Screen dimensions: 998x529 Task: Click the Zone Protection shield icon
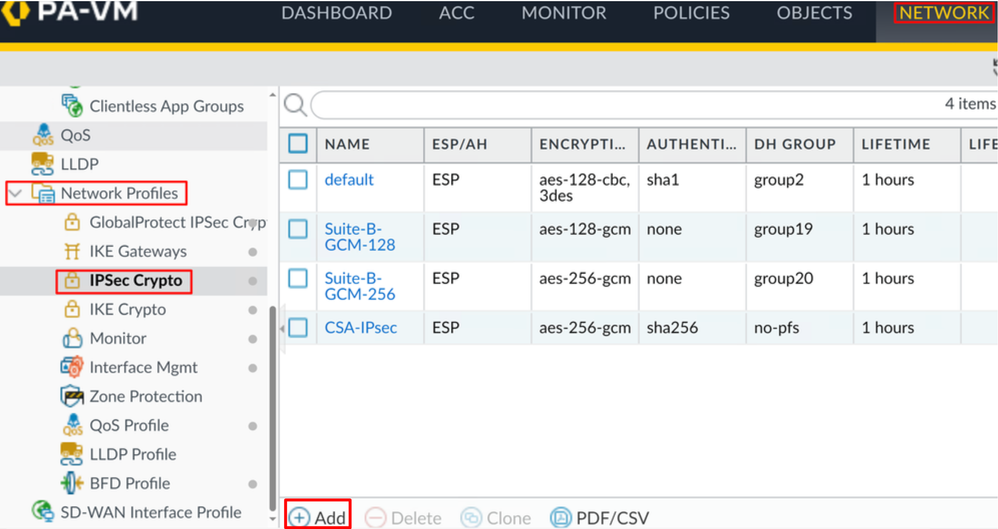[x=72, y=397]
